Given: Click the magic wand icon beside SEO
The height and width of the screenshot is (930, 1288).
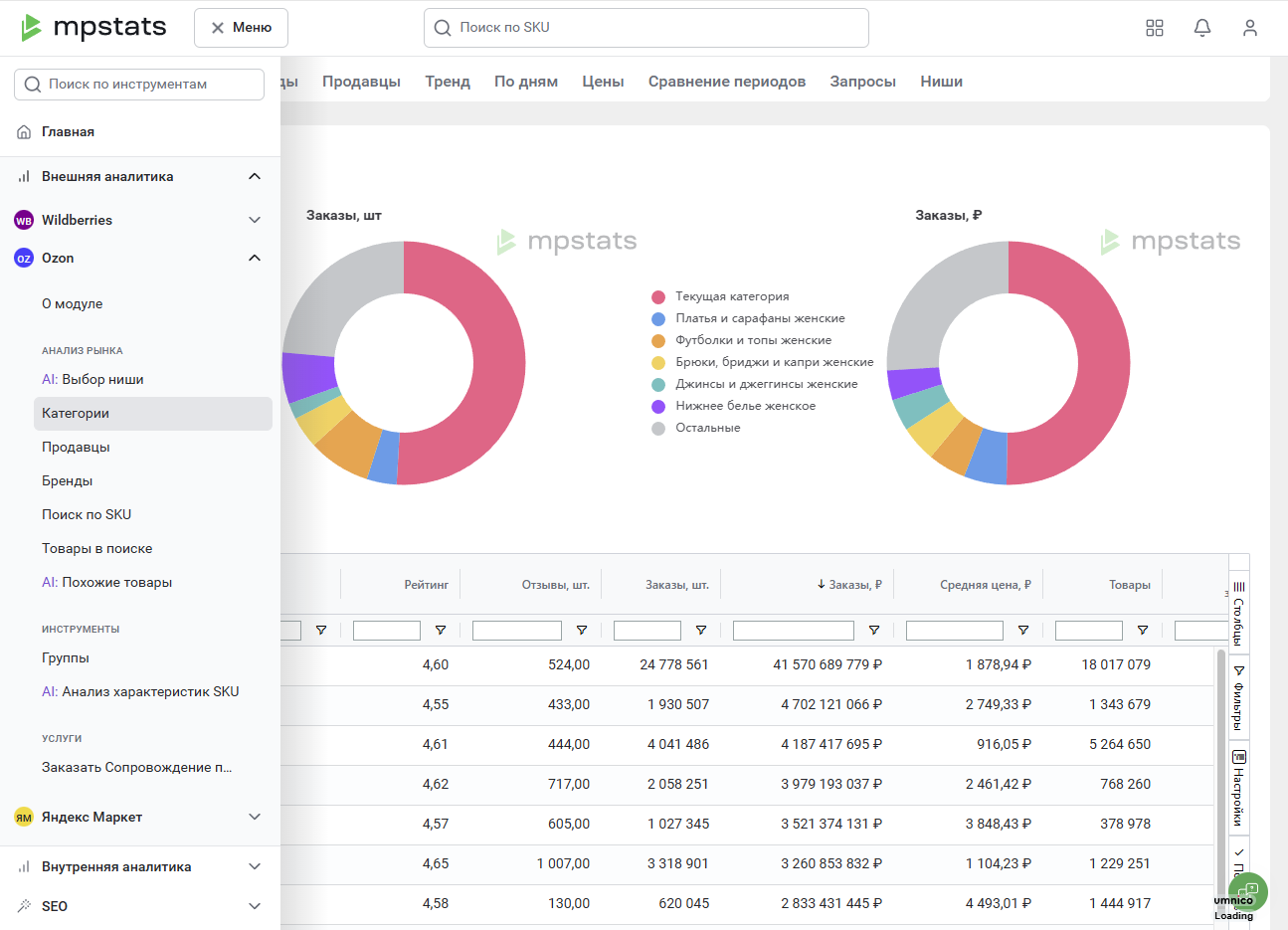Looking at the screenshot, I should tap(24, 906).
